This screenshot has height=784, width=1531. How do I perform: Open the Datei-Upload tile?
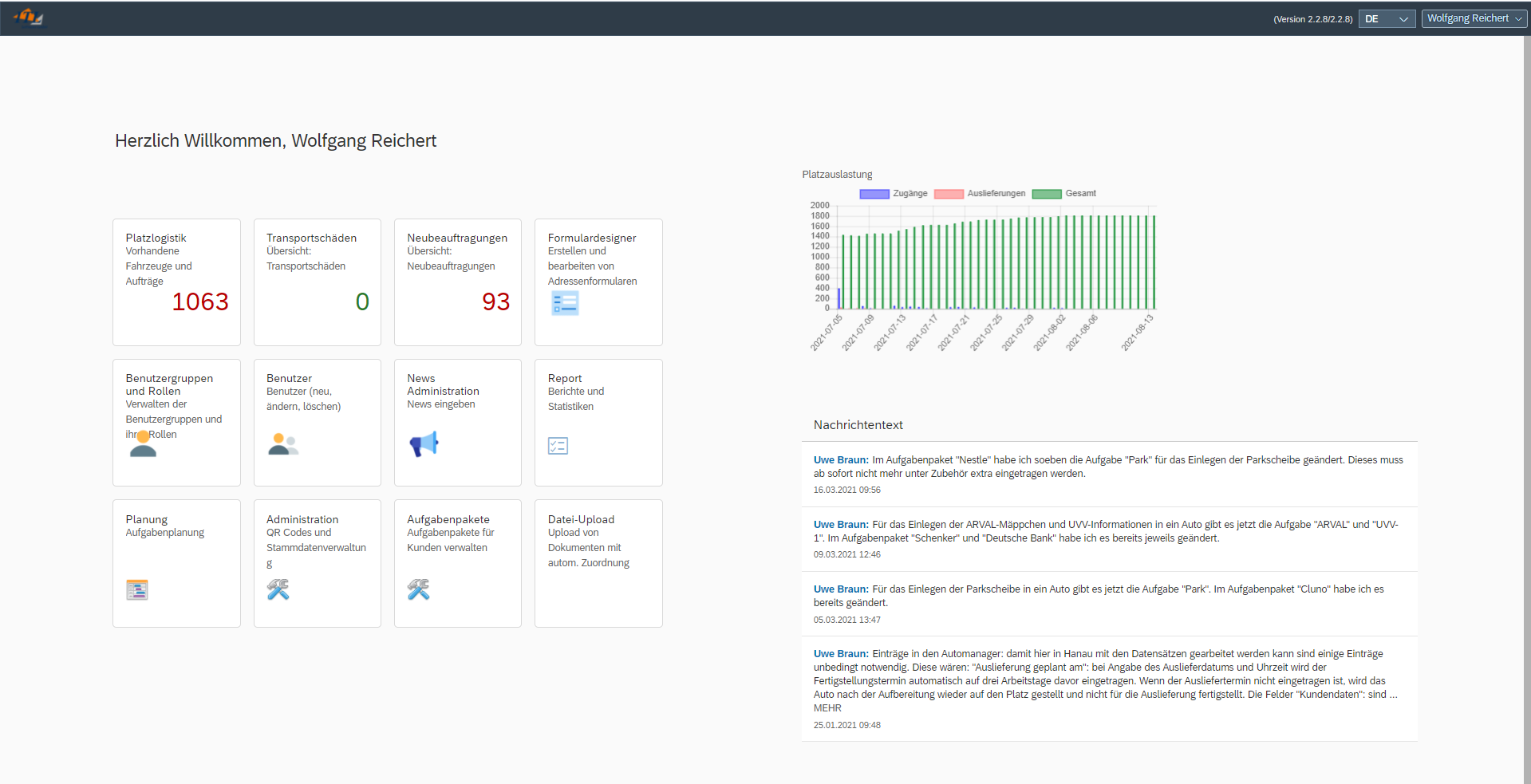point(598,563)
